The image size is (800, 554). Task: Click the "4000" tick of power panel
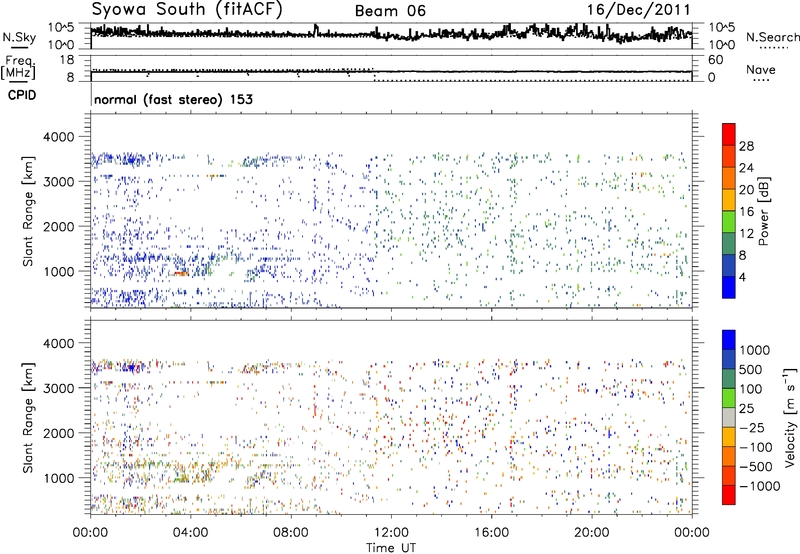pos(59,137)
